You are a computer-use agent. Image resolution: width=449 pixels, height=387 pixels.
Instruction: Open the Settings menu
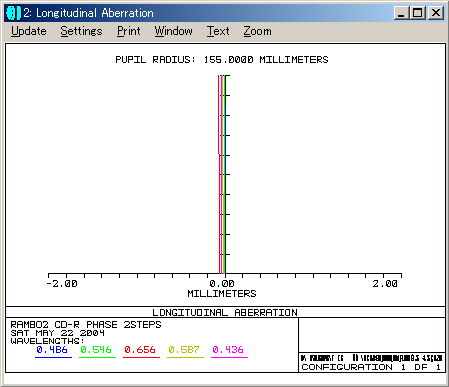pos(81,31)
